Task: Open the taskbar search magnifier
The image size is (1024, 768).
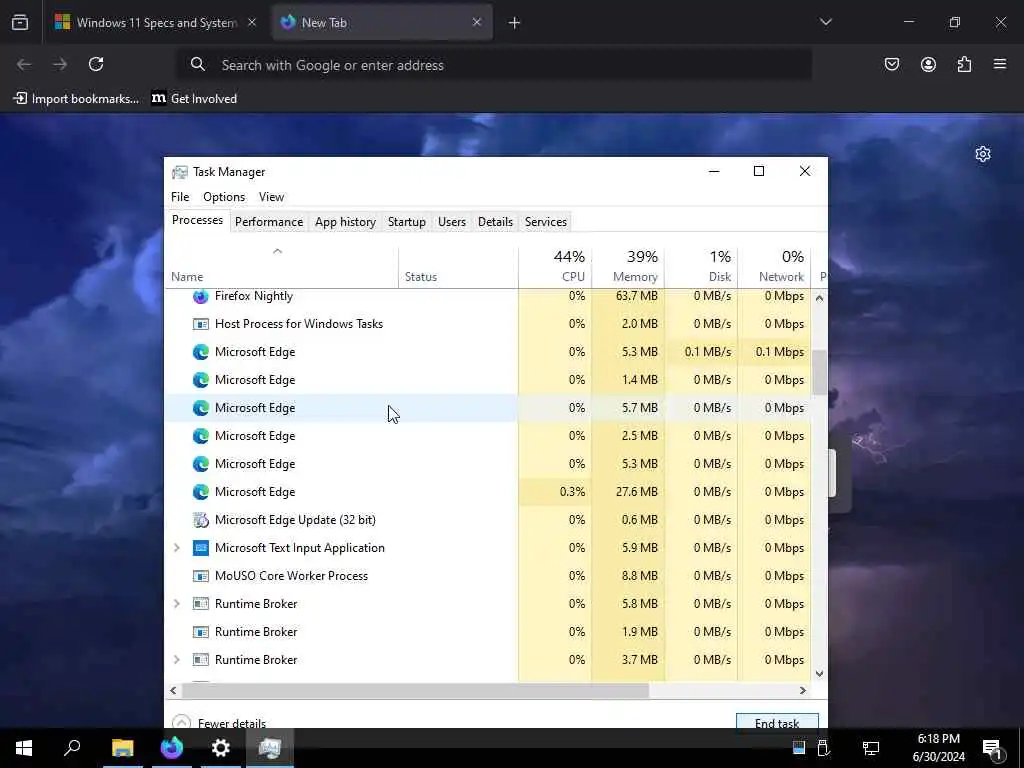Action: pyautogui.click(x=72, y=748)
